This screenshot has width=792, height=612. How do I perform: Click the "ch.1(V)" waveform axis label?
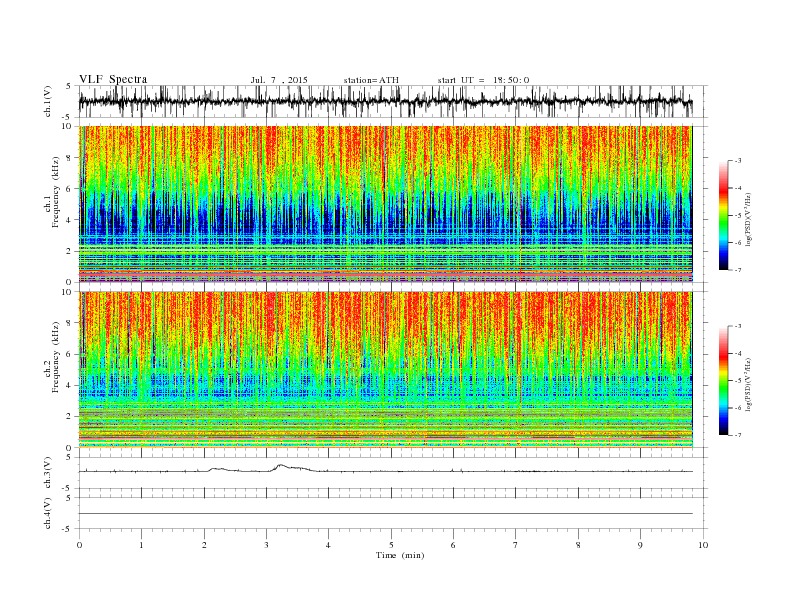click(48, 101)
